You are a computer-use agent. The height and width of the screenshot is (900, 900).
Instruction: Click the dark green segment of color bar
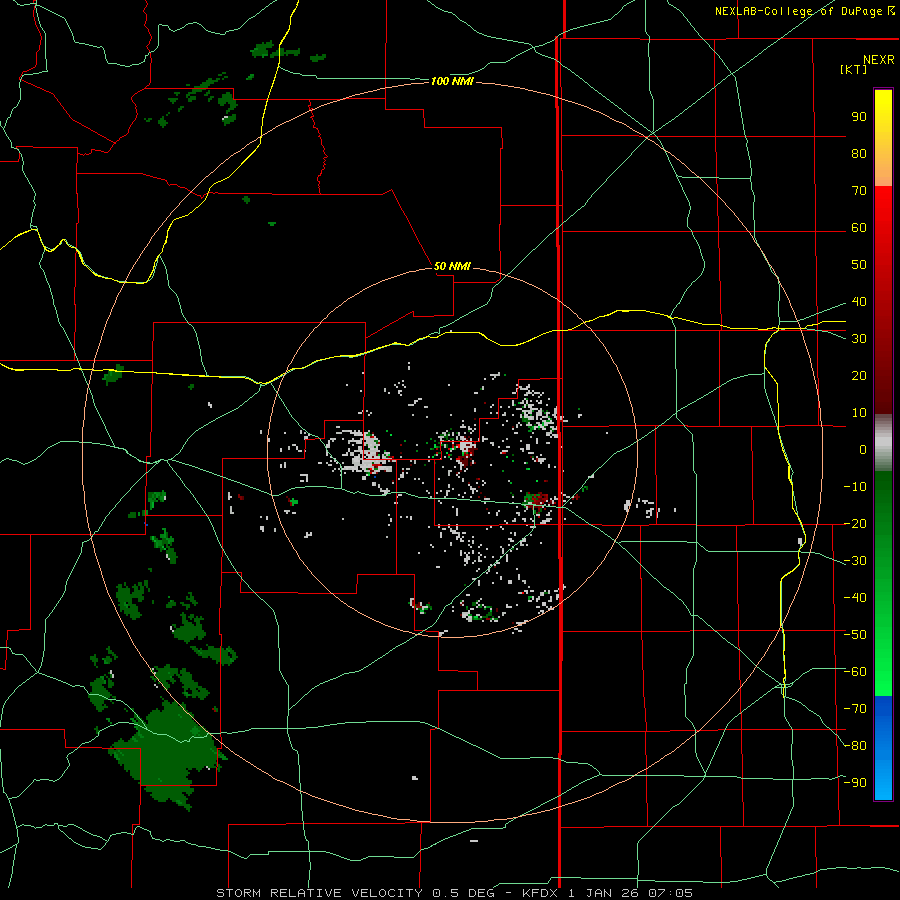[x=883, y=517]
